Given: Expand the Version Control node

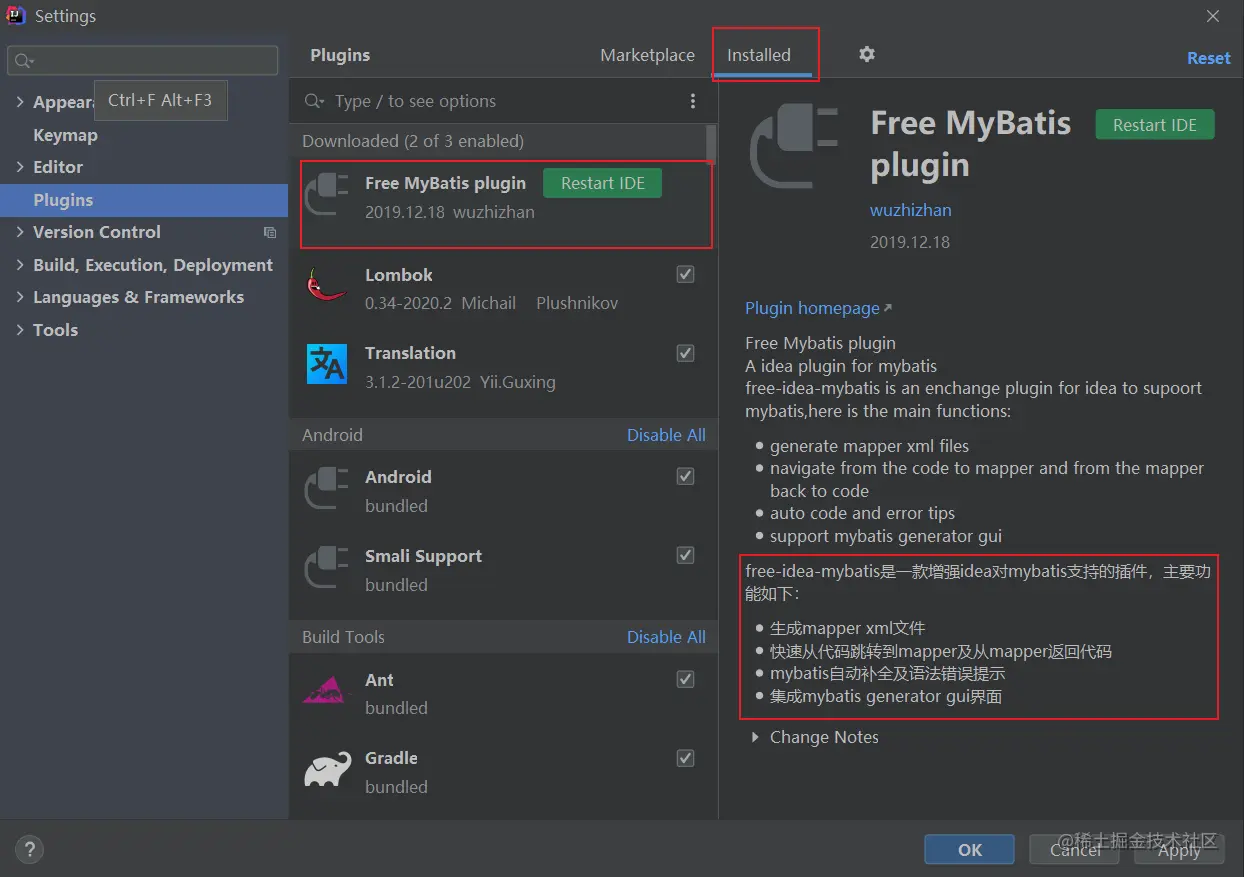Looking at the screenshot, I should [20, 232].
